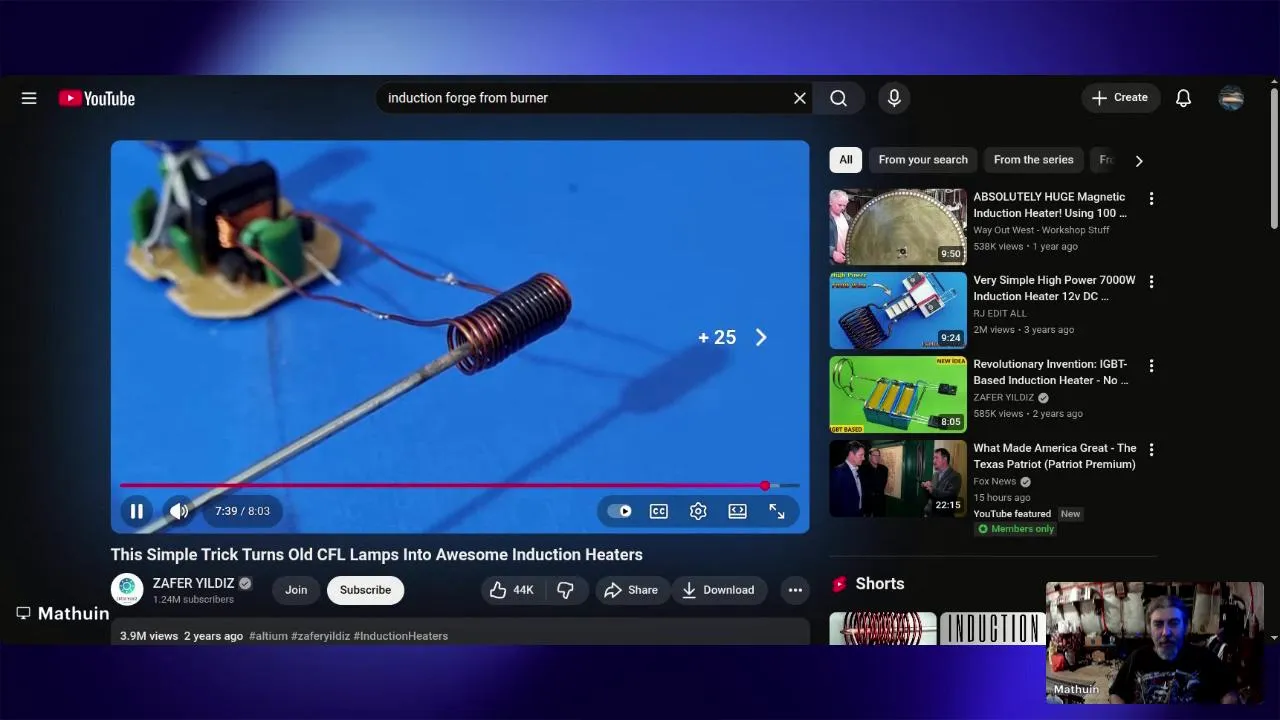Open Very Simple High Power 7000W title

[1054, 288]
